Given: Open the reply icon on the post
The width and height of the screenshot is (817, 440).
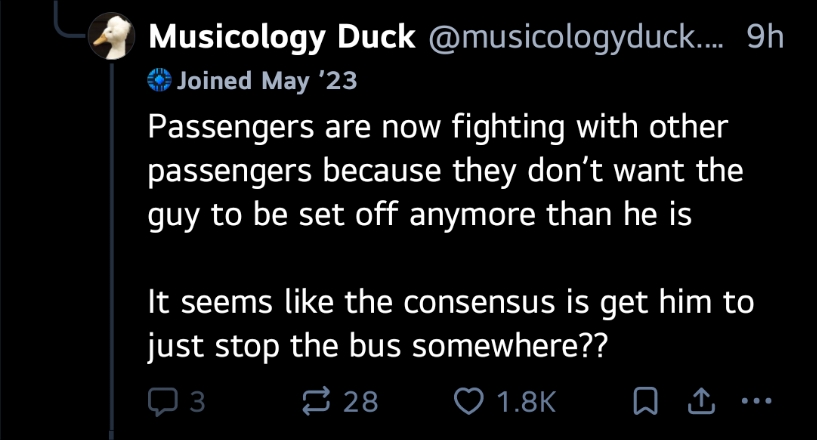Looking at the screenshot, I should pos(161,401).
